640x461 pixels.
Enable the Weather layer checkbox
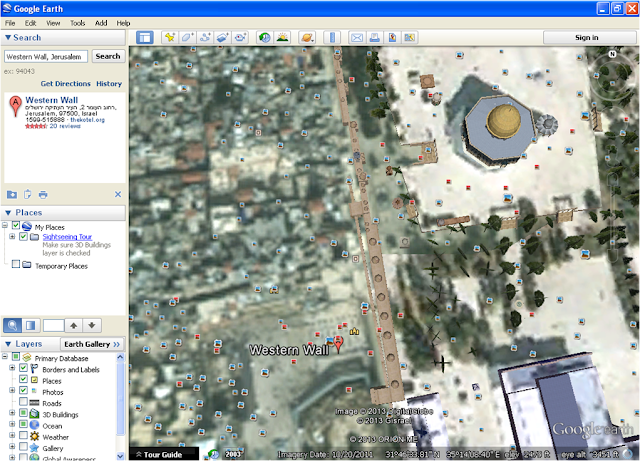(23, 435)
